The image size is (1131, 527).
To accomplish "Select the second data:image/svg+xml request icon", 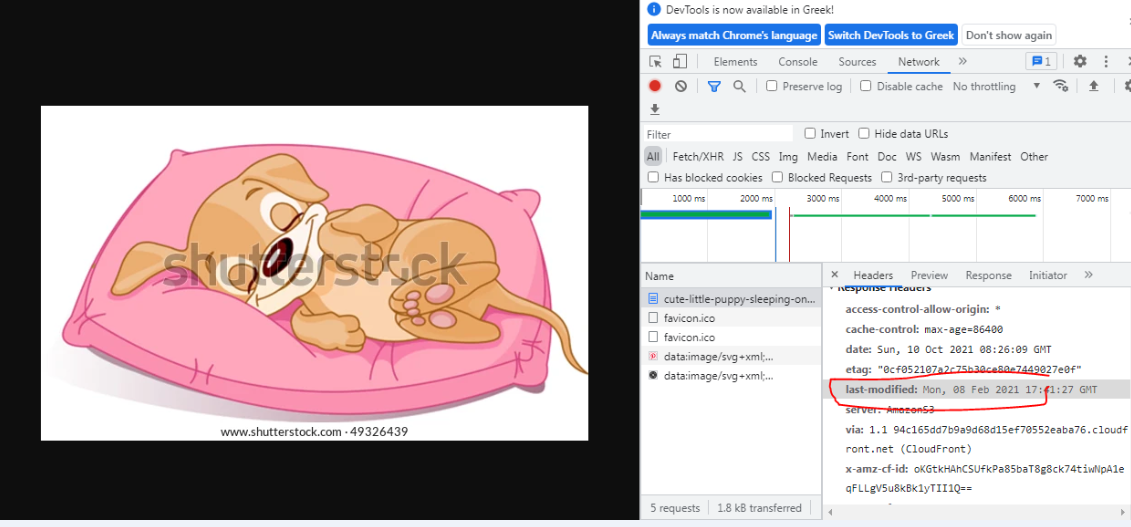I will tap(653, 376).
